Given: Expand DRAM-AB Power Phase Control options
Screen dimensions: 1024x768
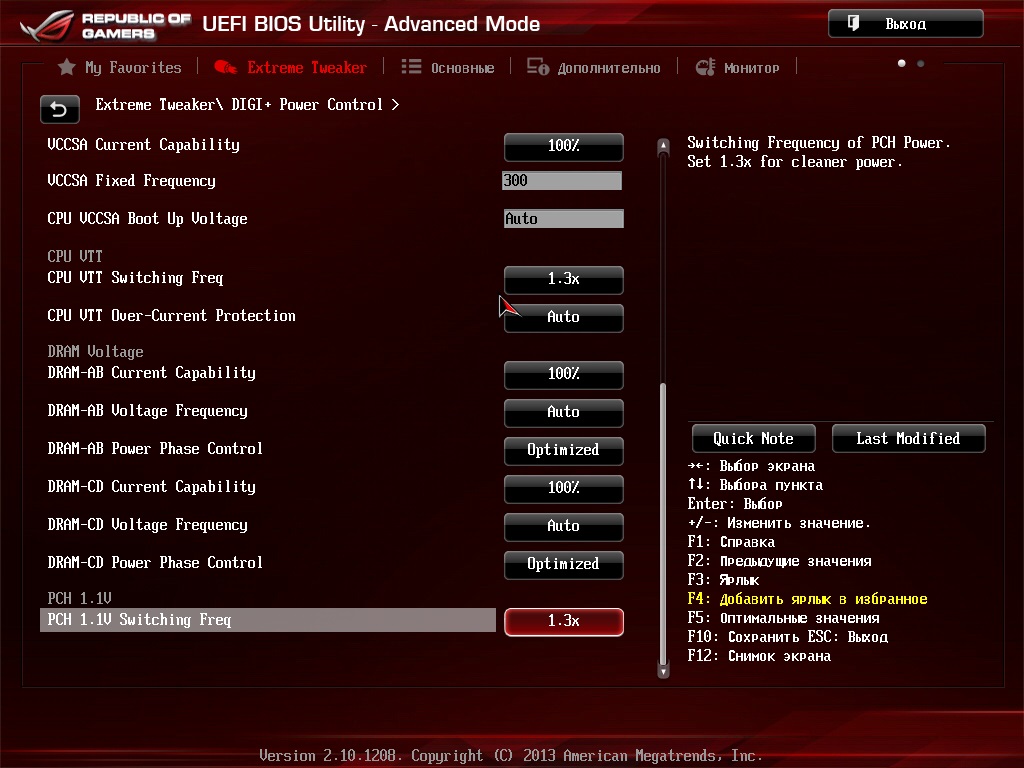Looking at the screenshot, I should coord(563,450).
